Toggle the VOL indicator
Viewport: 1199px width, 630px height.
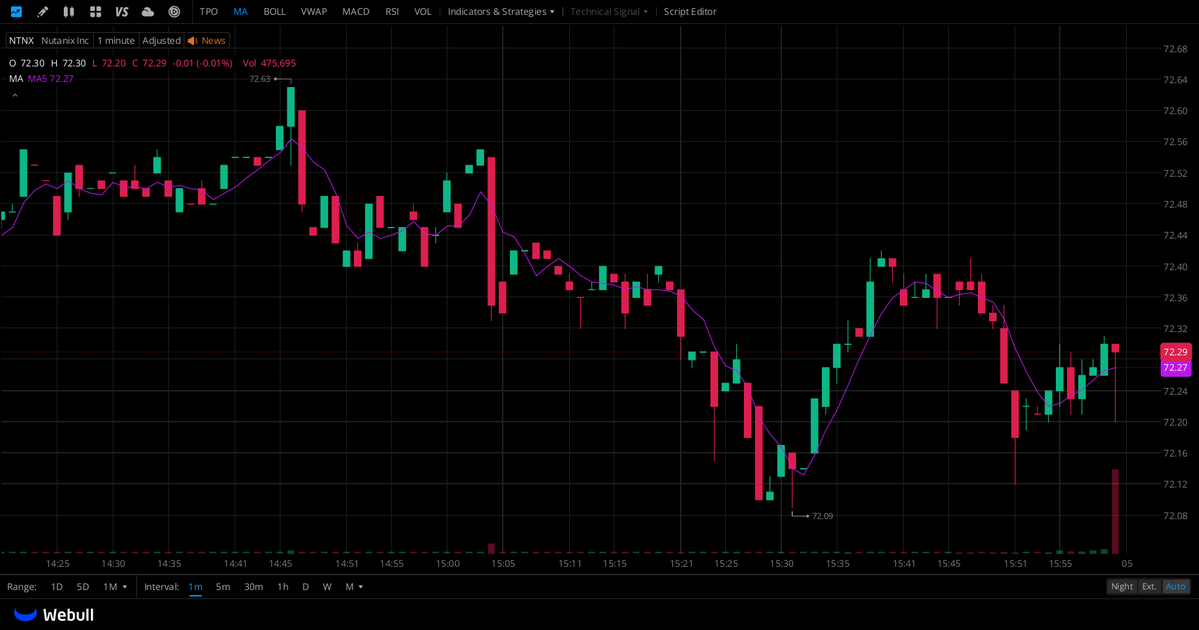tap(423, 11)
